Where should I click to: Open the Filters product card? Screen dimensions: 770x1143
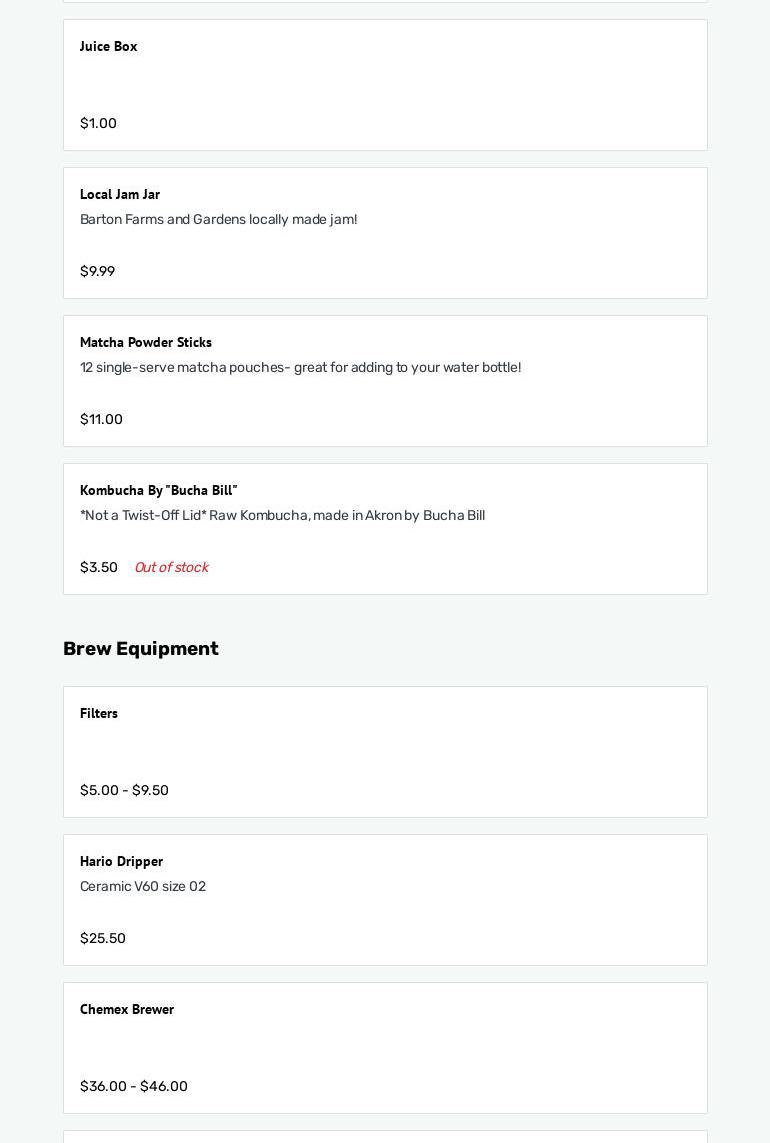[x=385, y=750]
